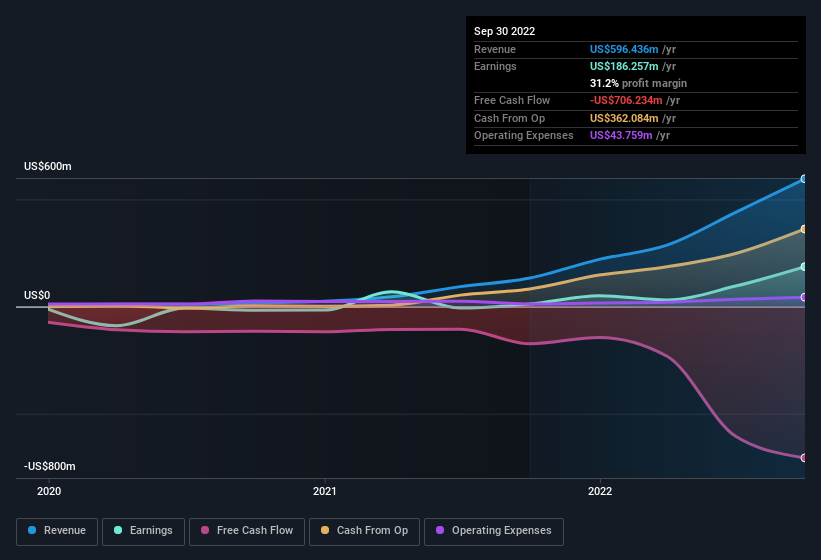Image resolution: width=821 pixels, height=560 pixels.
Task: Click the Revenue label in the tooltip
Action: point(495,49)
